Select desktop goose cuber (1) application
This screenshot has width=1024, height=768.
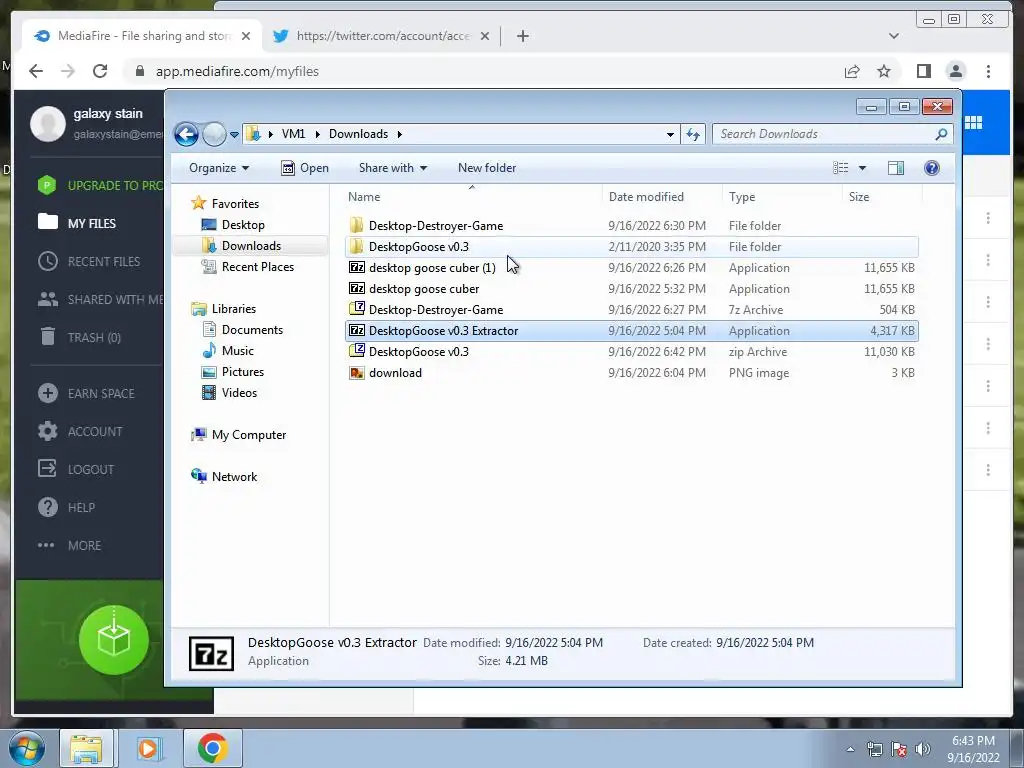coord(631,268)
